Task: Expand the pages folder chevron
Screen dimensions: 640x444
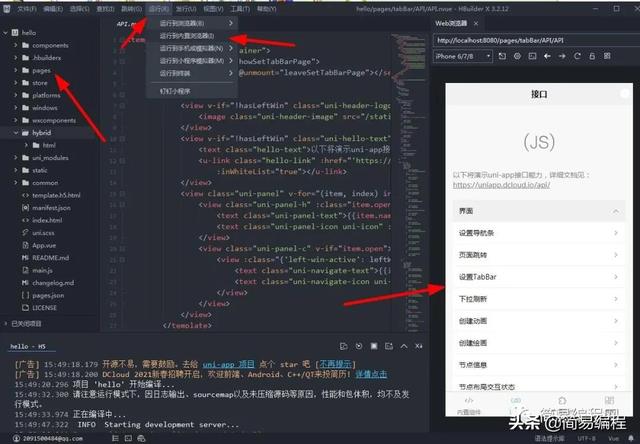Action: [x=16, y=70]
